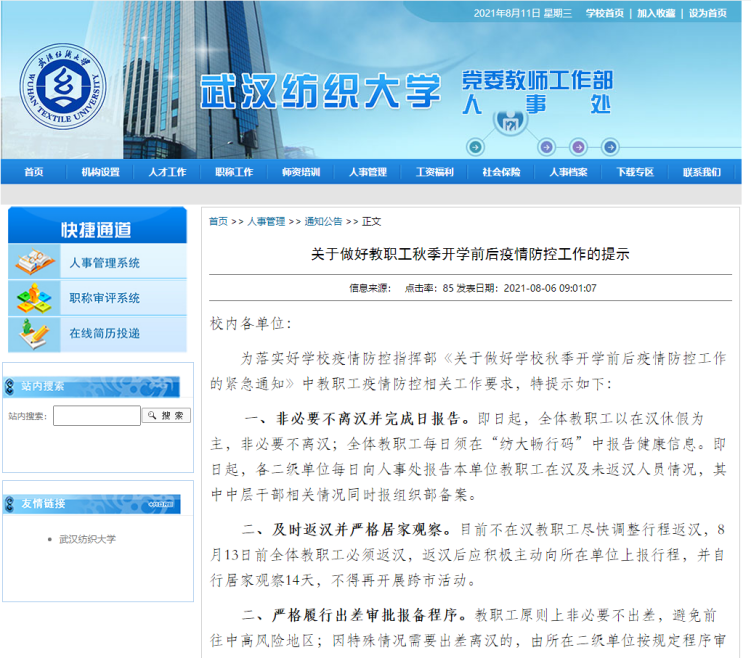
Task: Click the 信息来源 label
Action: (x=370, y=288)
